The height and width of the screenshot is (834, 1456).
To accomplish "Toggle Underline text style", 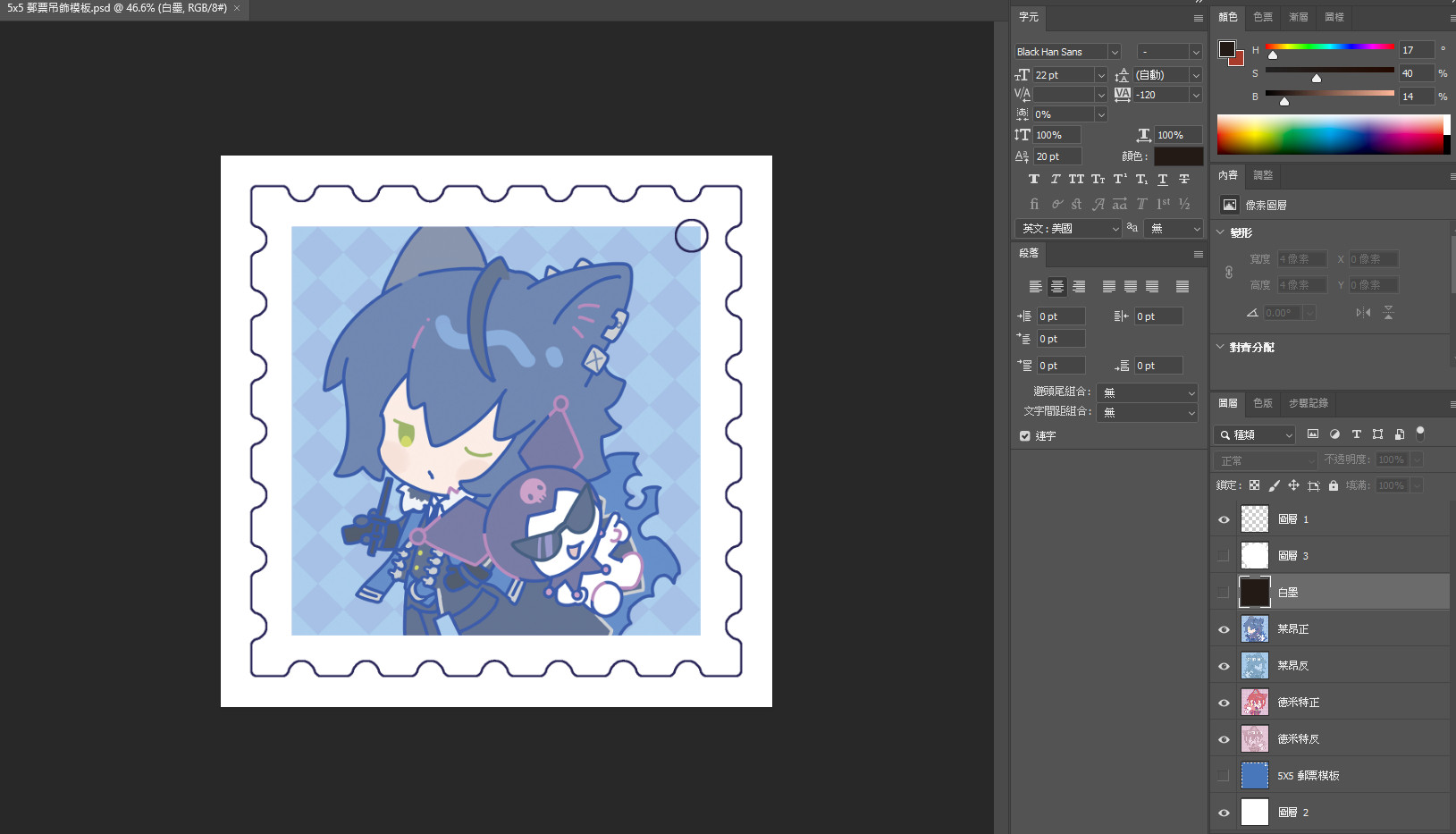I will coord(1163,180).
